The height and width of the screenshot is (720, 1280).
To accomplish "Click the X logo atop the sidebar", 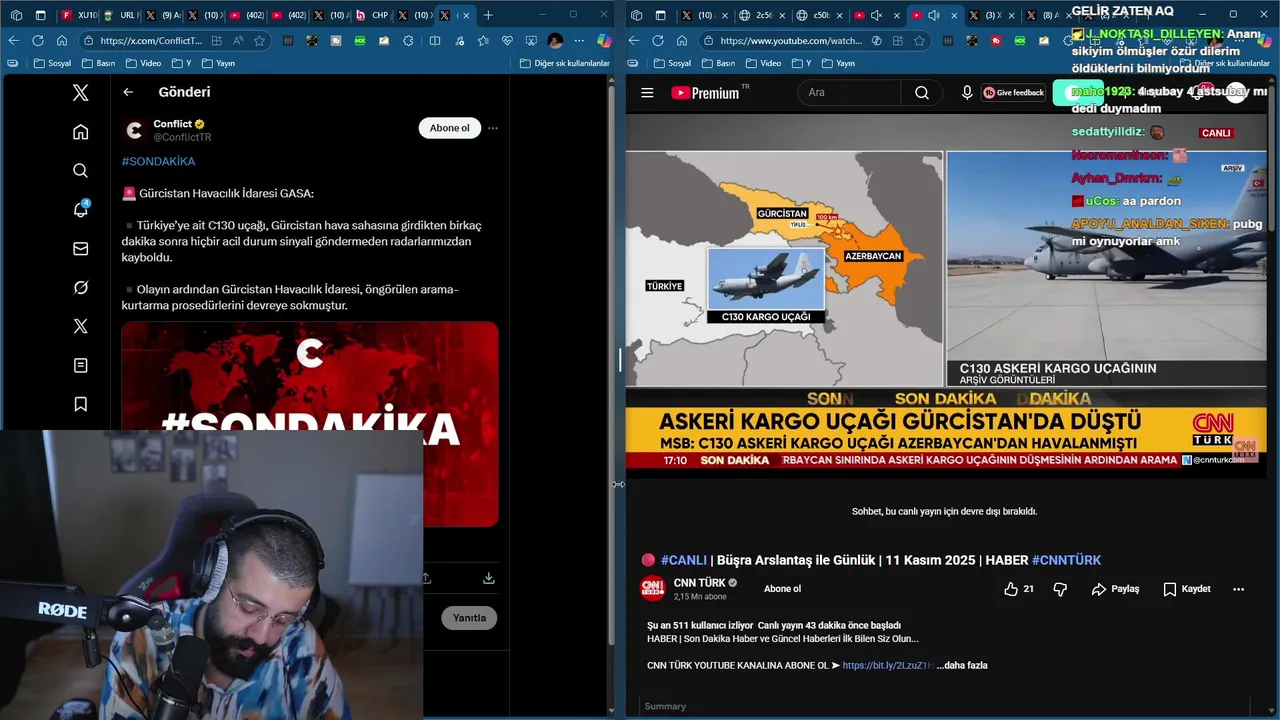I will tap(81, 93).
